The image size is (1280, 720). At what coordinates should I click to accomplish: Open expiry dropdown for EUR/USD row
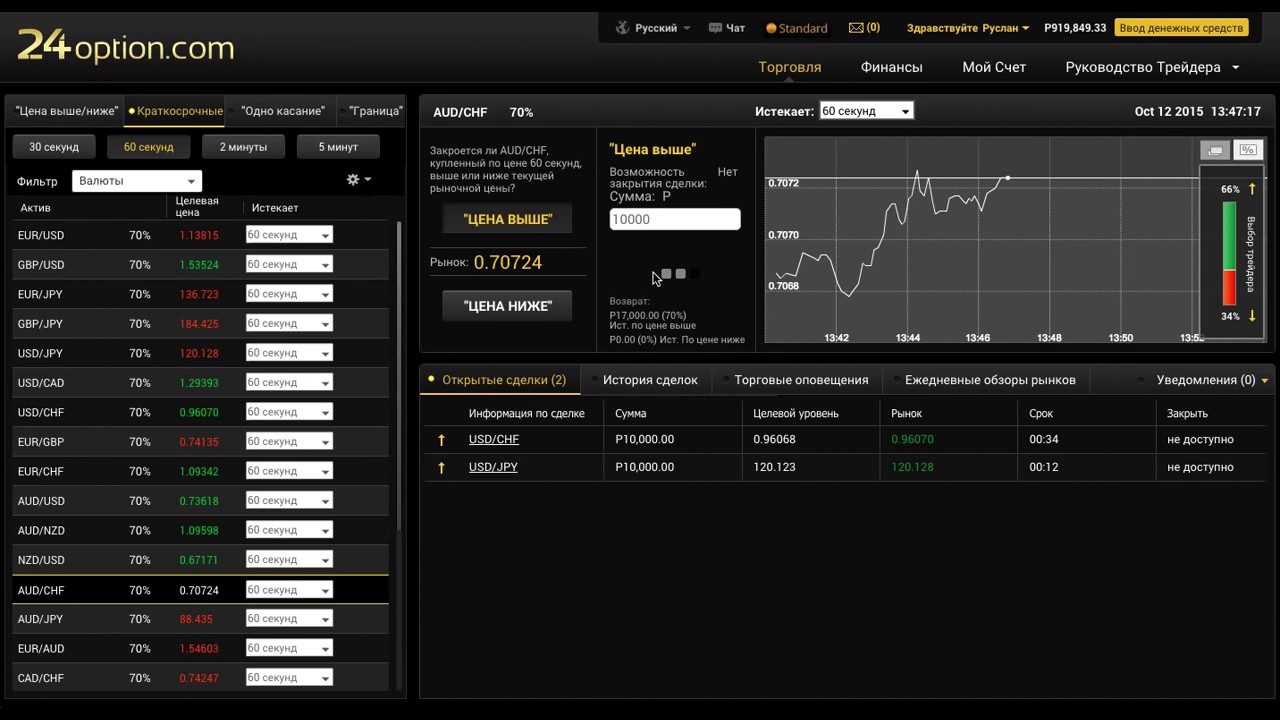[289, 235]
